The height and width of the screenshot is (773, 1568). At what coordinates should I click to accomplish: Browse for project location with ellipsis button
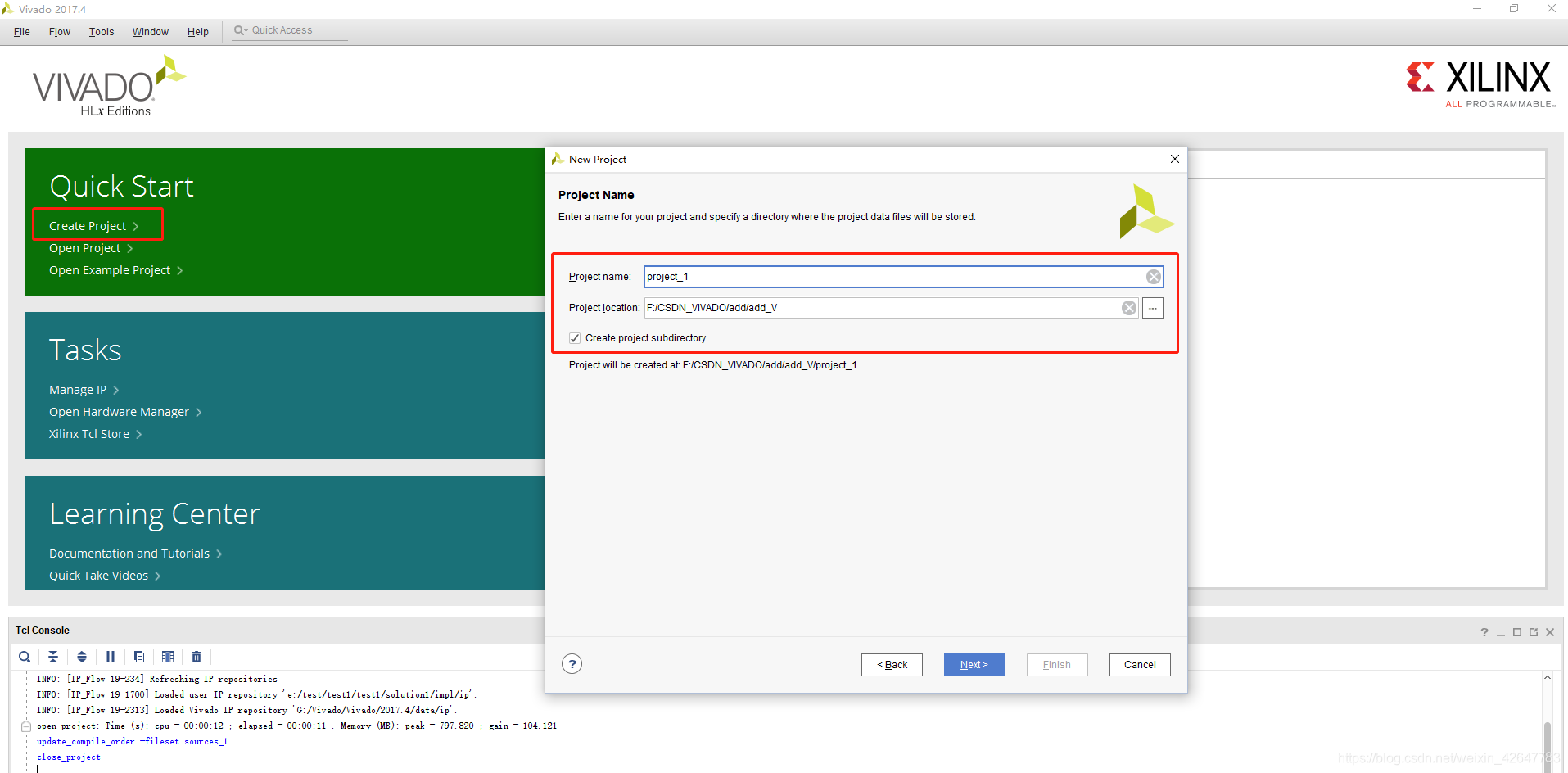[1153, 308]
